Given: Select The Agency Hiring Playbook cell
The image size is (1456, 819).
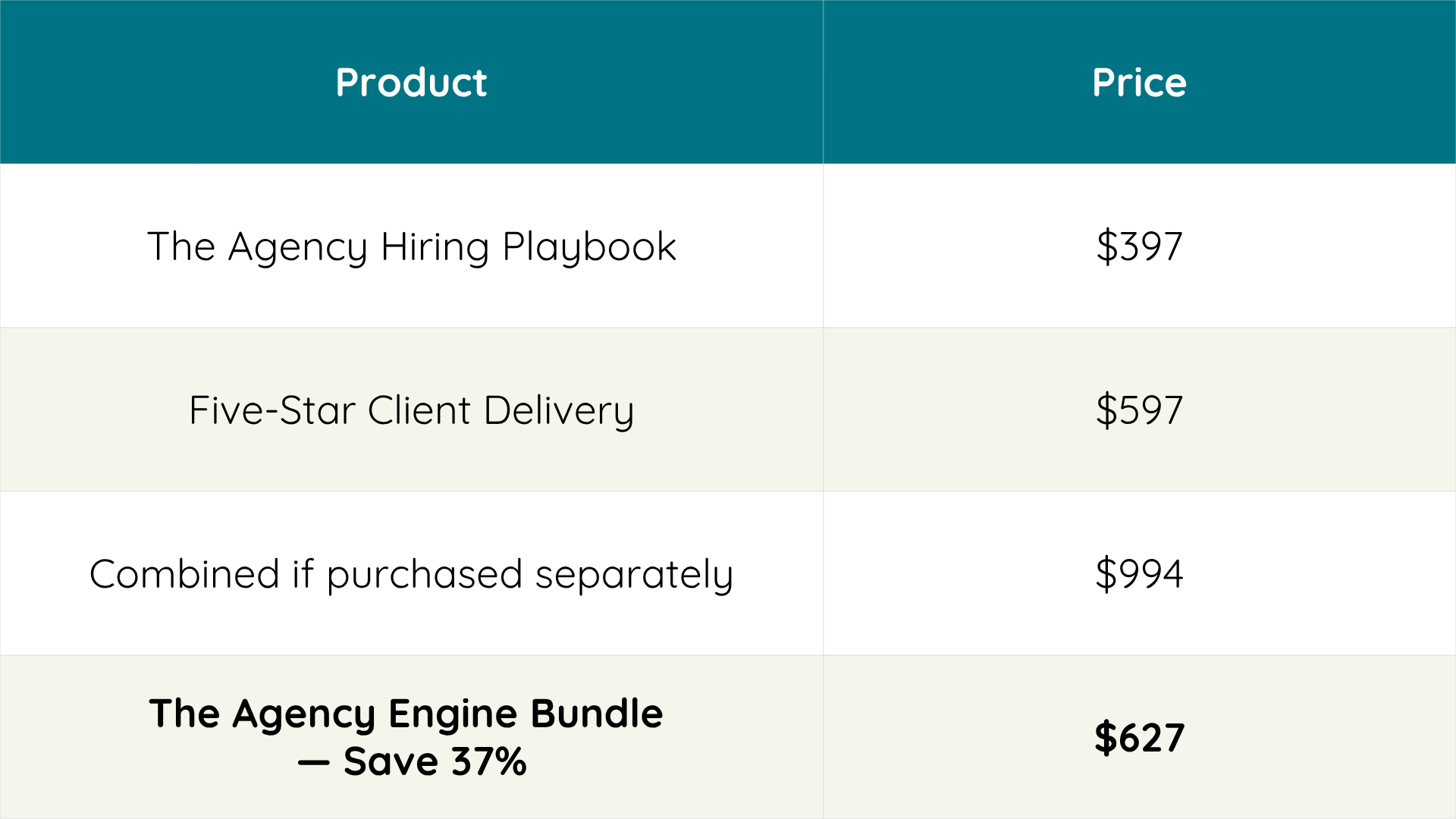Looking at the screenshot, I should 411,246.
